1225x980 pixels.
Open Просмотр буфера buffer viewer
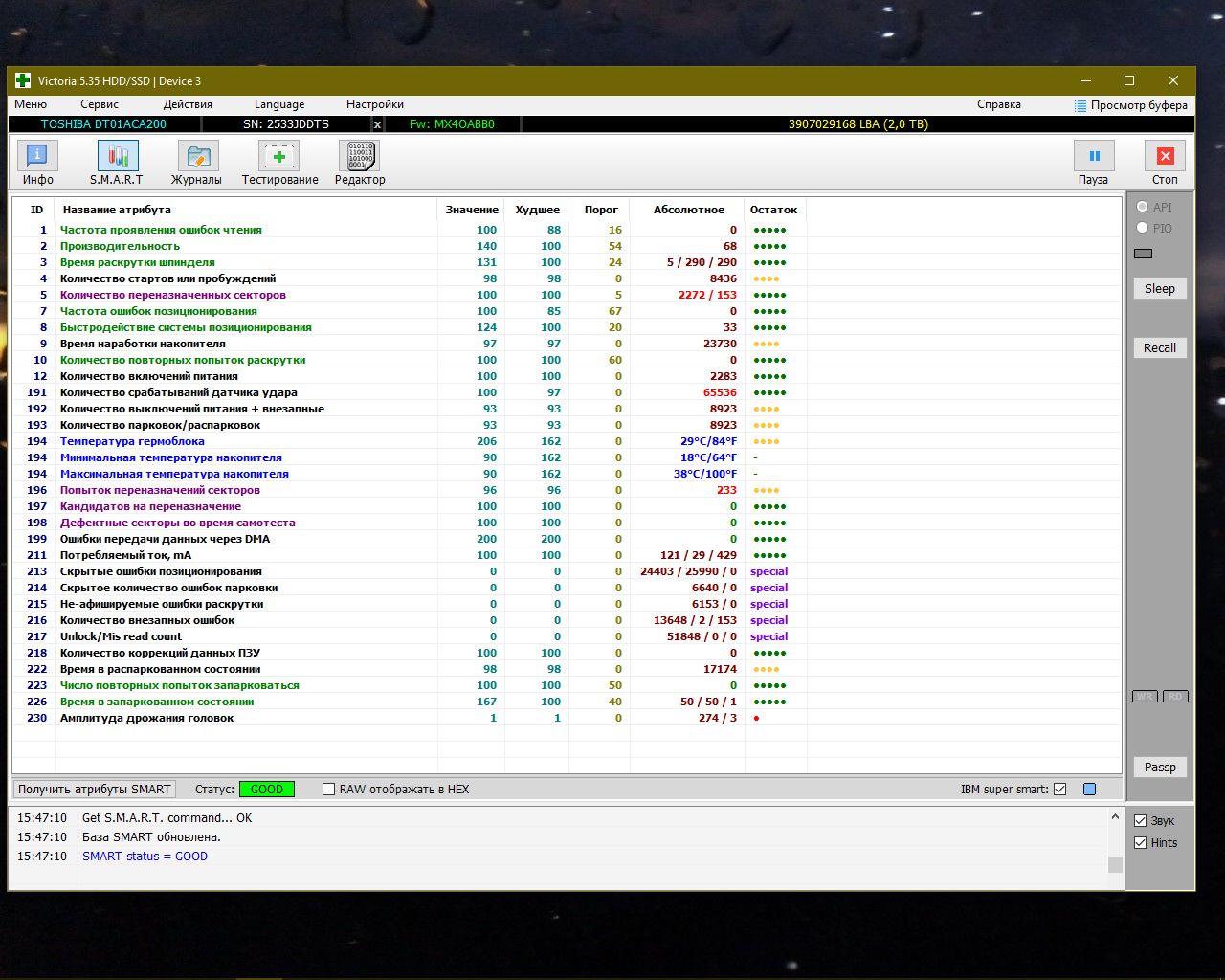pos(1130,105)
